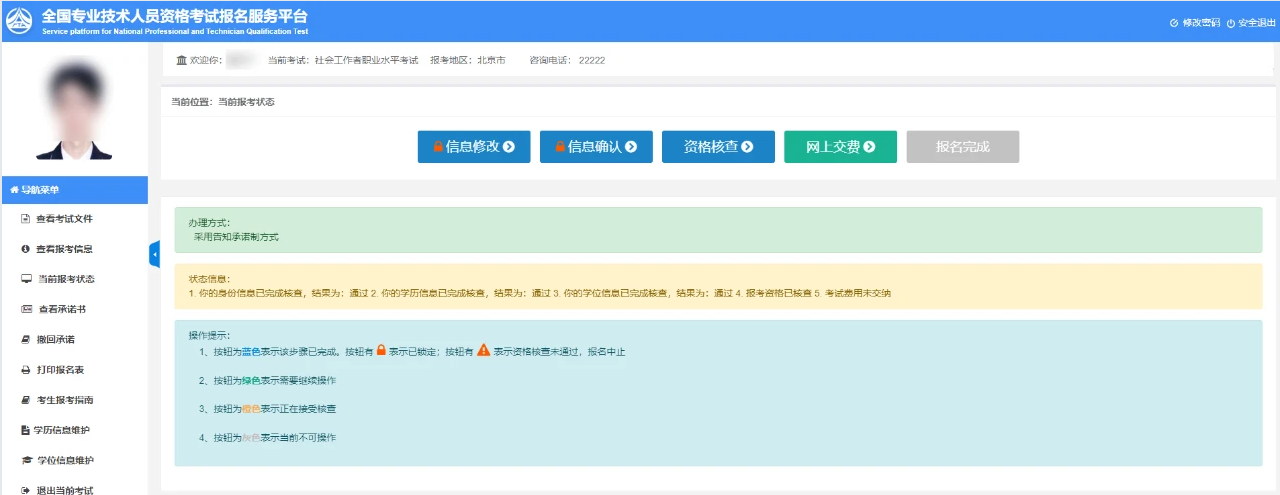The height and width of the screenshot is (495, 1280).
Task: Click the platform logo emblem in header
Action: tap(19, 21)
